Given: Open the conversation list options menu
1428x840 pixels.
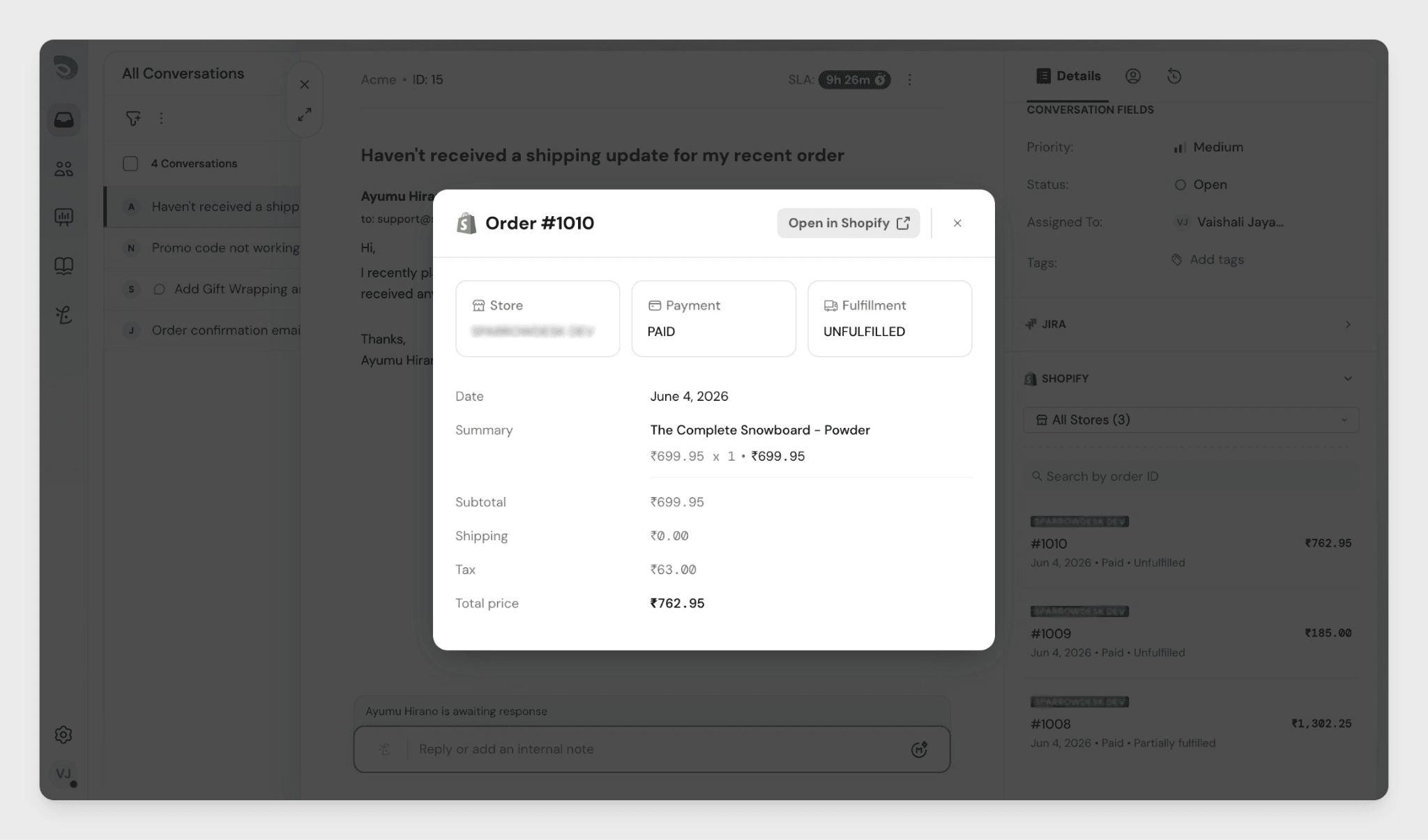Looking at the screenshot, I should coord(161,119).
